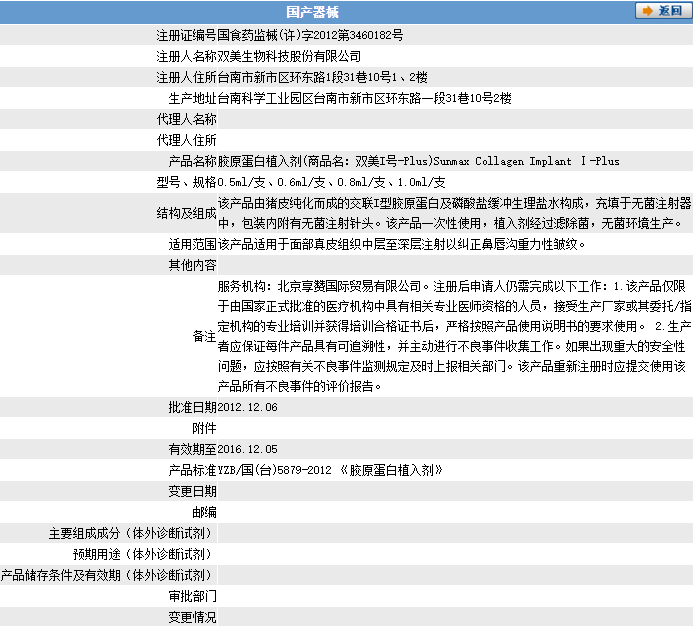
Task: Click the 变更情况 row label
Action: [192, 617]
